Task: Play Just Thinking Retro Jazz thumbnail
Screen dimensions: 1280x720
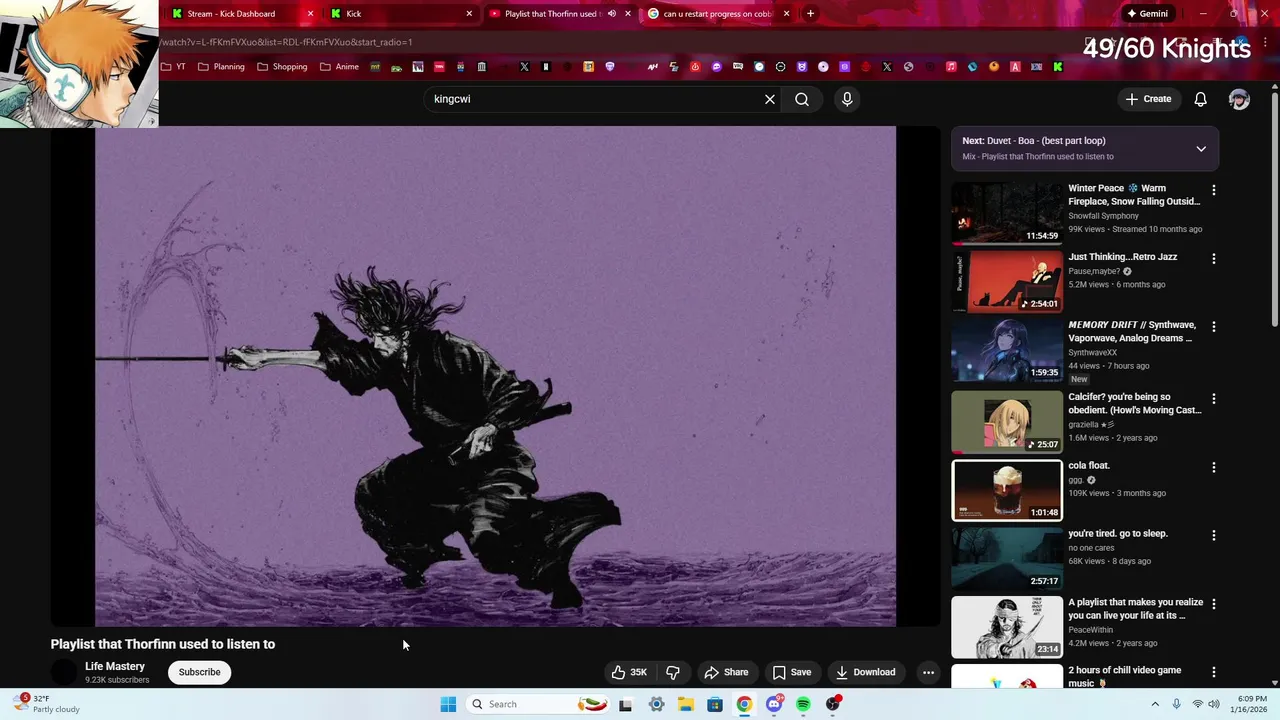Action: pyautogui.click(x=1007, y=282)
